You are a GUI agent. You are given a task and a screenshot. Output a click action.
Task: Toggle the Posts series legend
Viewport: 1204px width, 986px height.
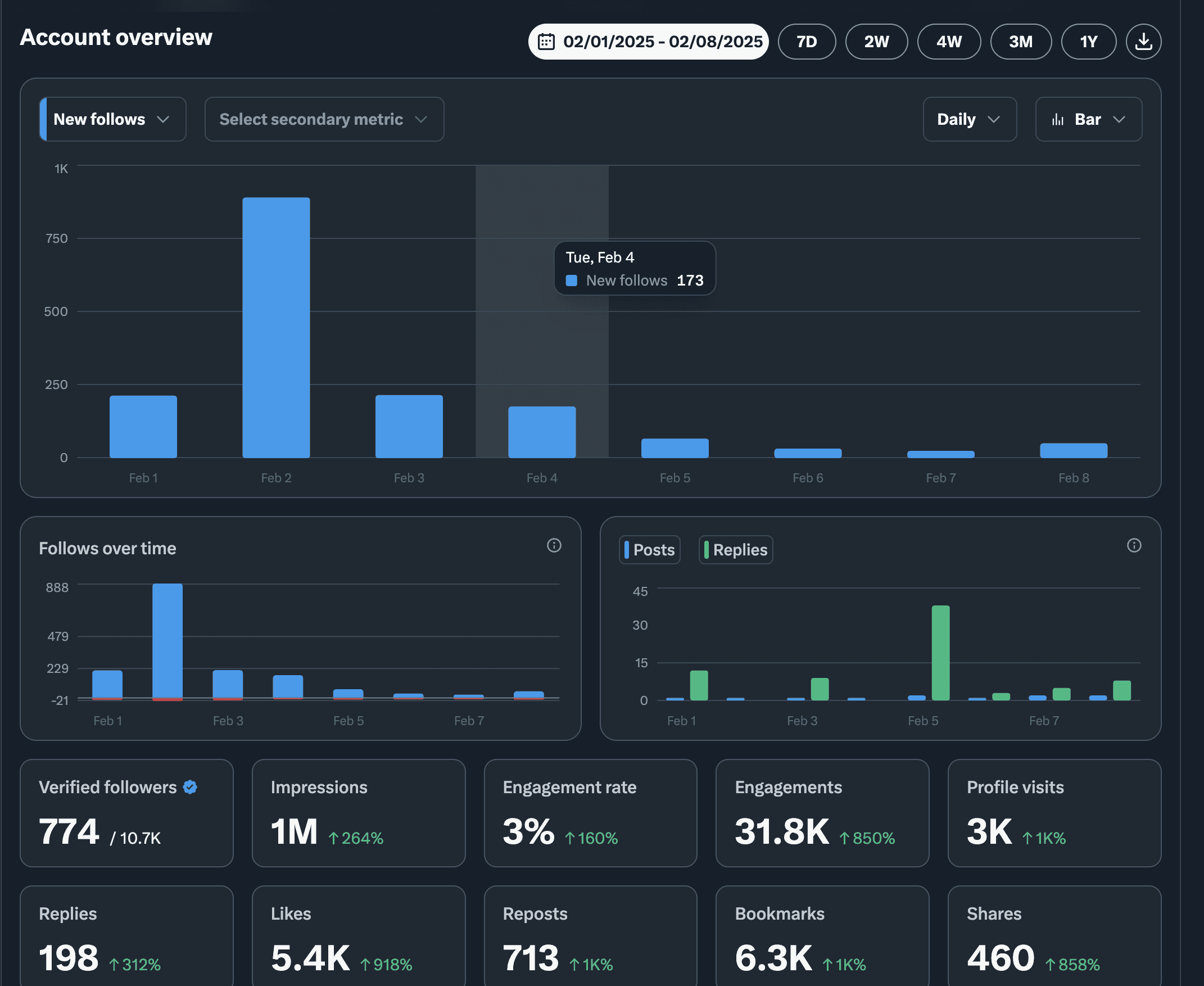[649, 550]
